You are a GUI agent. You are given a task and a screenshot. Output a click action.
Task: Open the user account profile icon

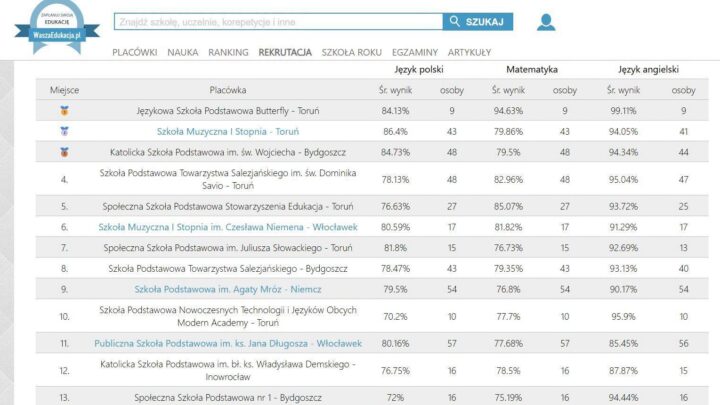[546, 22]
